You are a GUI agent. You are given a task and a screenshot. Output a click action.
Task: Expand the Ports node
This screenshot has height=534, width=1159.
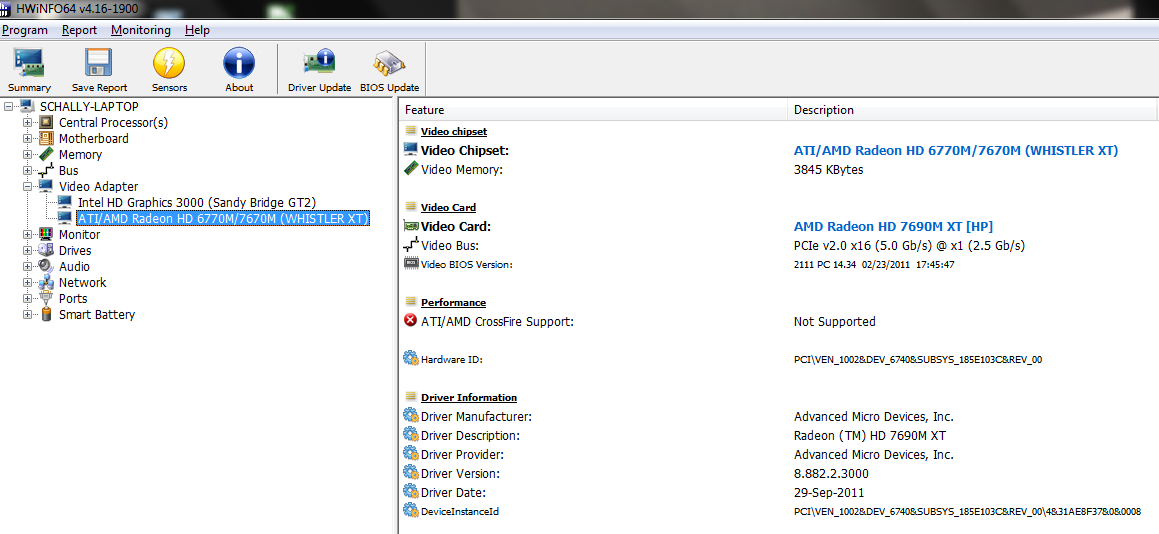[28, 299]
